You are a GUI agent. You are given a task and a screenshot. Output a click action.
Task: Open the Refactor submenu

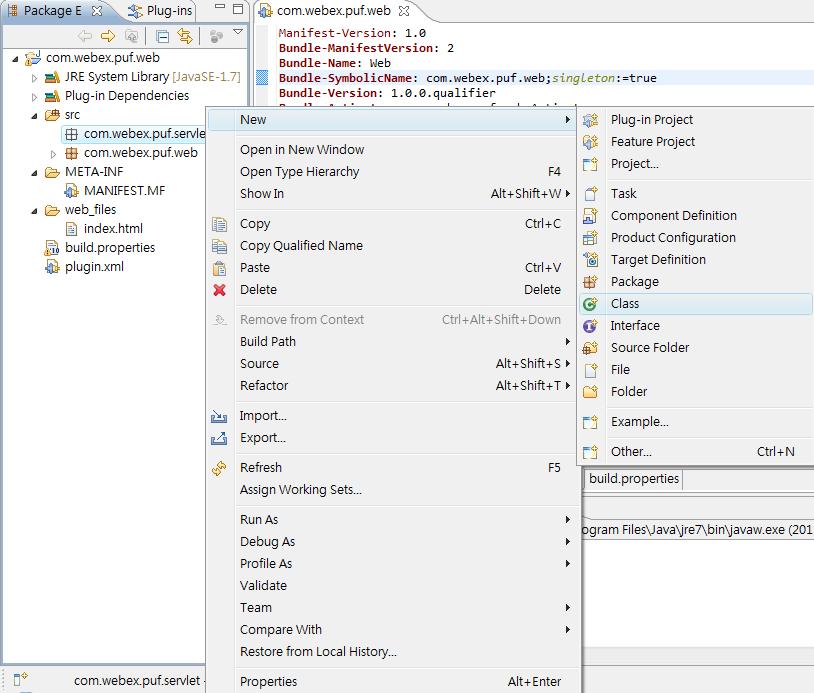[392, 386]
